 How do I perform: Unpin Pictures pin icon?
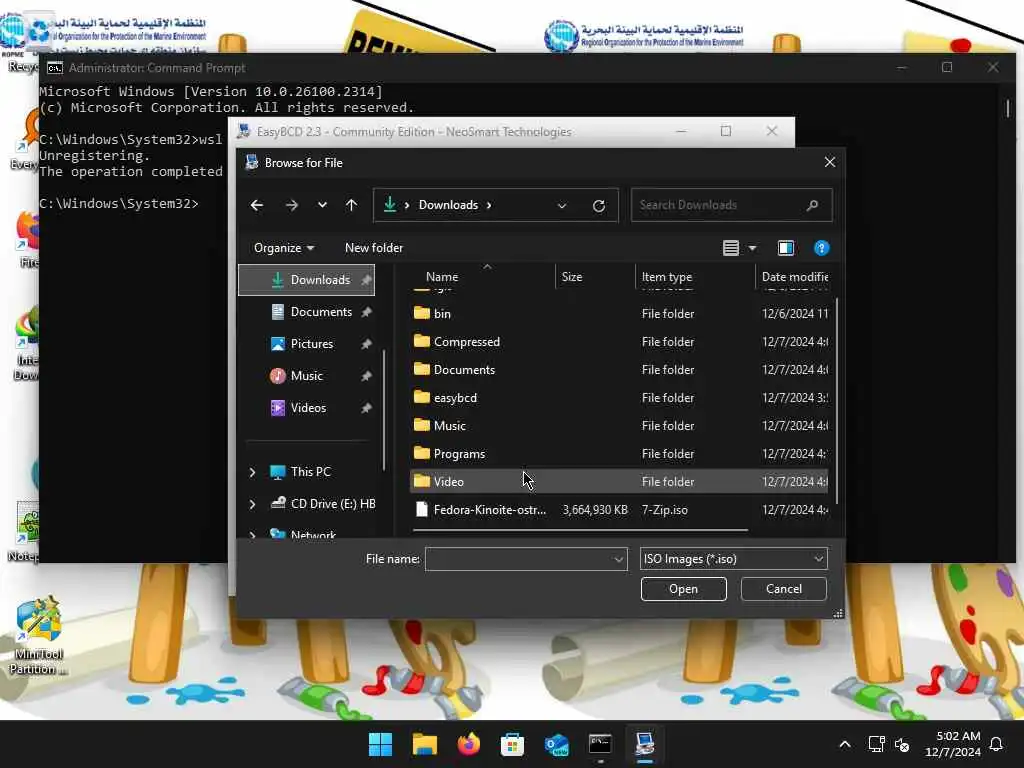(366, 344)
